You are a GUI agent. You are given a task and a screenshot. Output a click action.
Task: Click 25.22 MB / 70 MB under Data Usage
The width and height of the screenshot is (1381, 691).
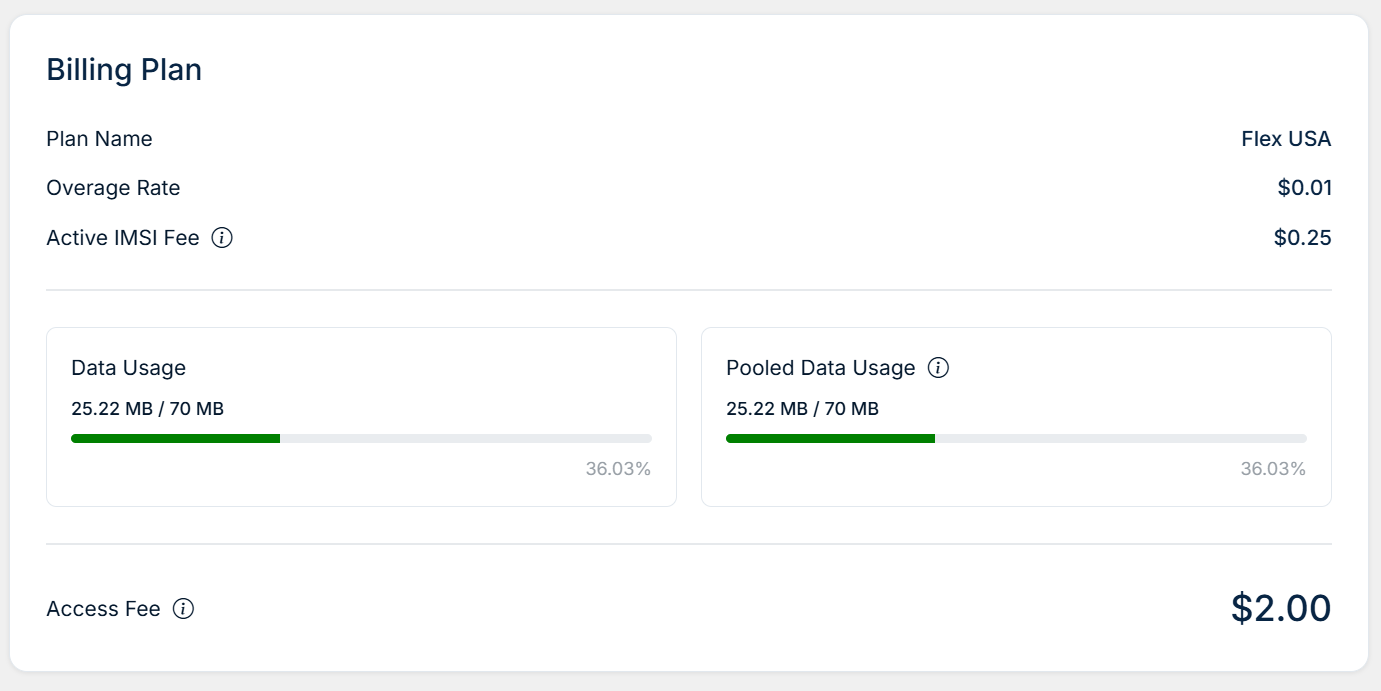tap(147, 408)
